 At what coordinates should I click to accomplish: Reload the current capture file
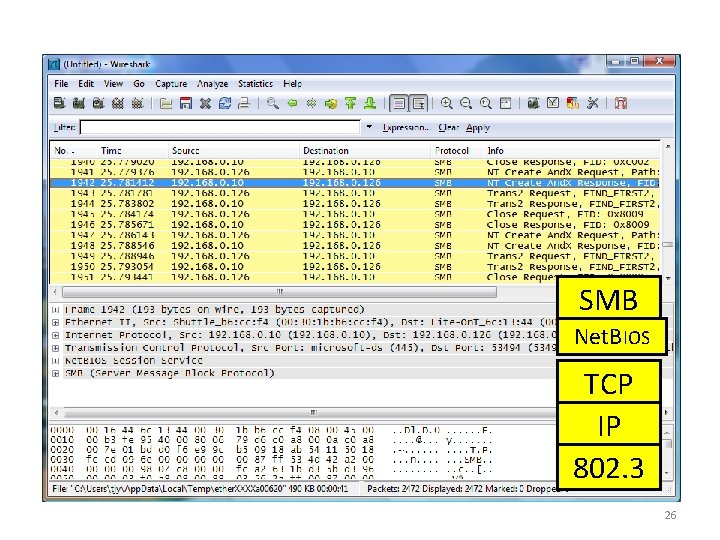(x=225, y=103)
